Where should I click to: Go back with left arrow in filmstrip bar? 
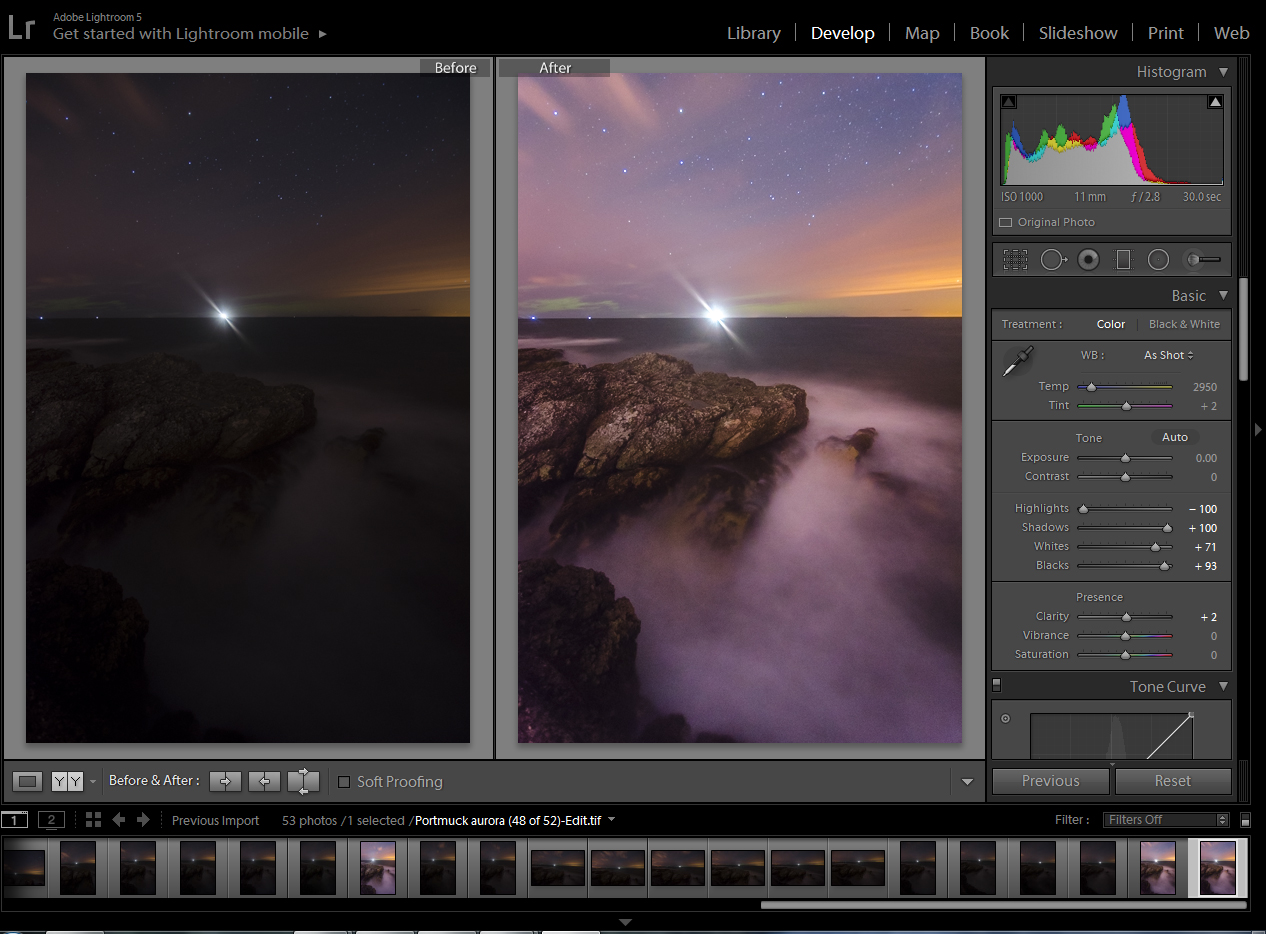click(x=119, y=820)
